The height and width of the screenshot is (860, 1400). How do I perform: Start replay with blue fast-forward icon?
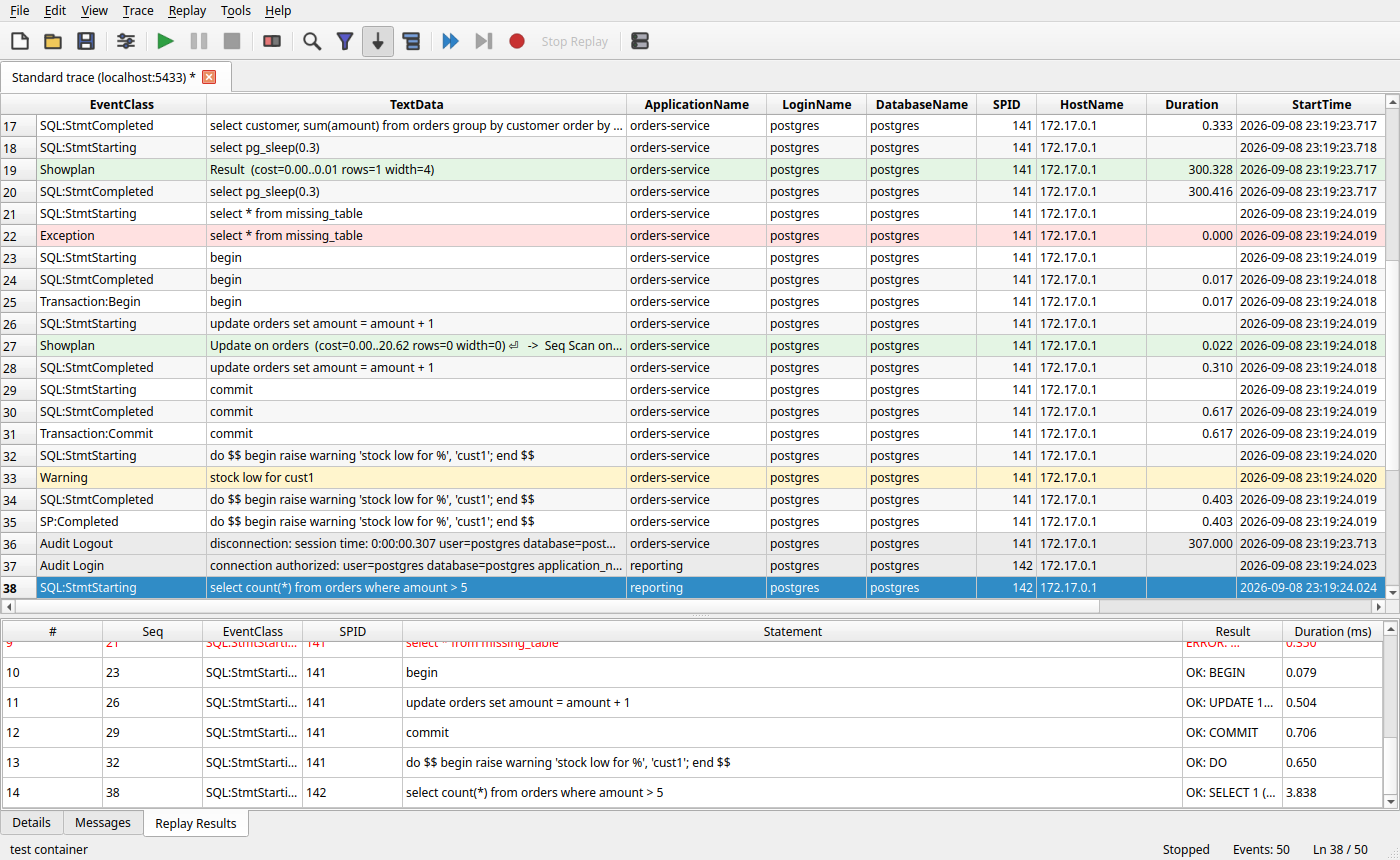click(x=451, y=41)
